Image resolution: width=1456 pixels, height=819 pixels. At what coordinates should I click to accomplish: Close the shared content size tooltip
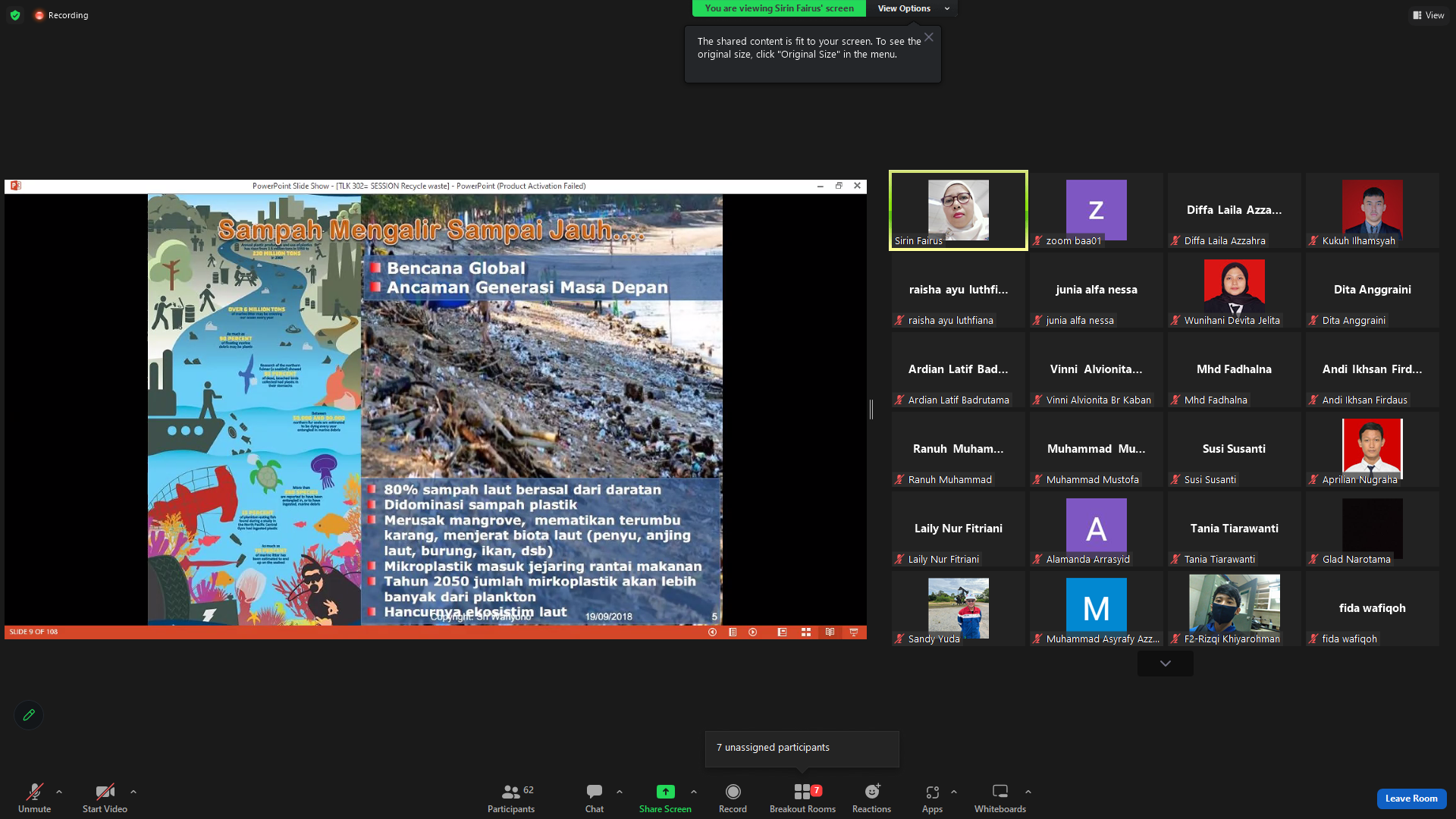point(929,37)
